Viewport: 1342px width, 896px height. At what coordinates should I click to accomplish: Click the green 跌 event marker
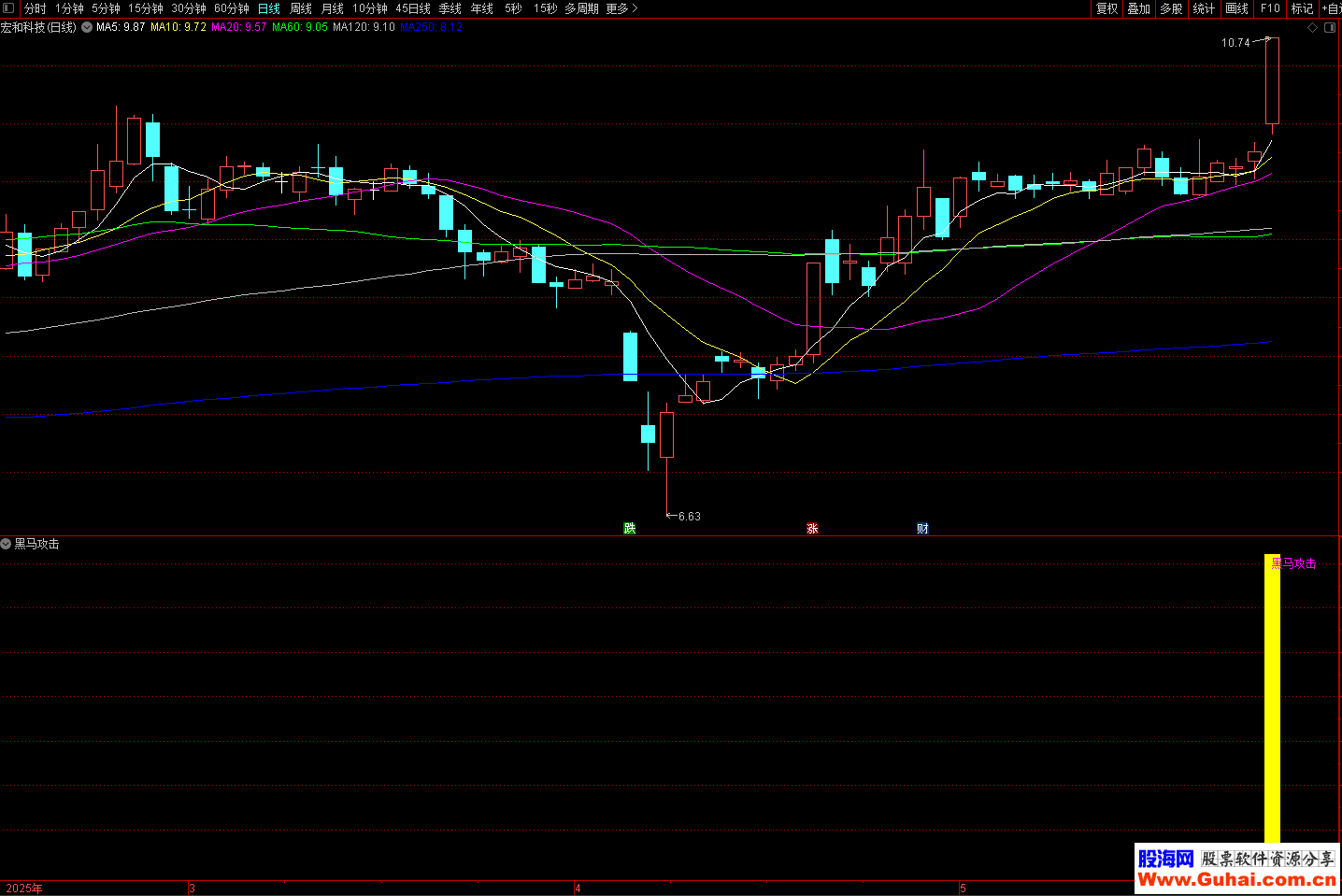[630, 529]
